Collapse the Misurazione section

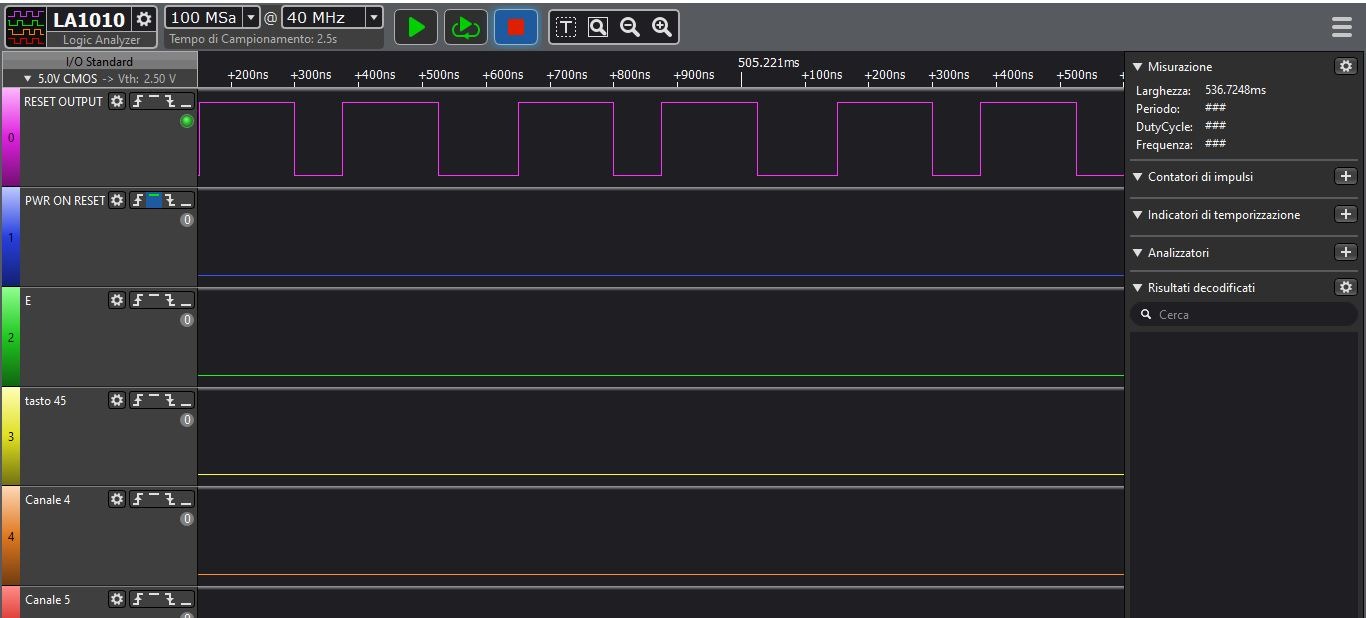click(x=1137, y=67)
